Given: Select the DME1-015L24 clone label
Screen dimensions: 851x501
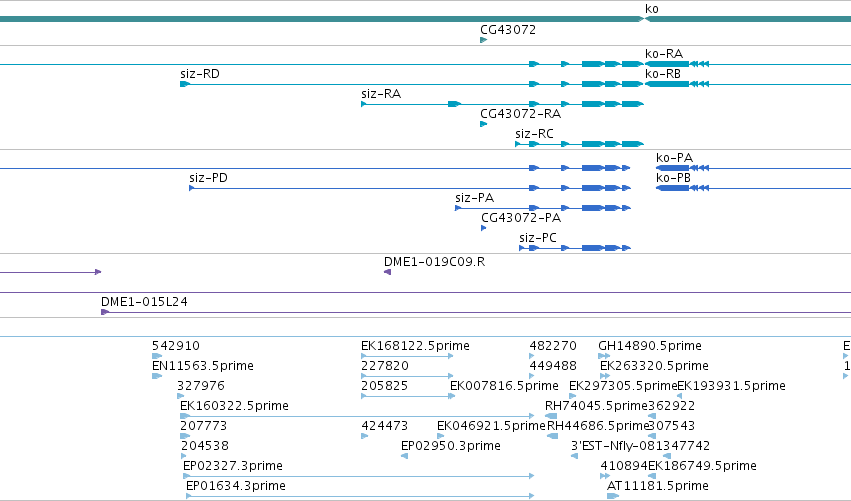Looking at the screenshot, I should 144,302.
